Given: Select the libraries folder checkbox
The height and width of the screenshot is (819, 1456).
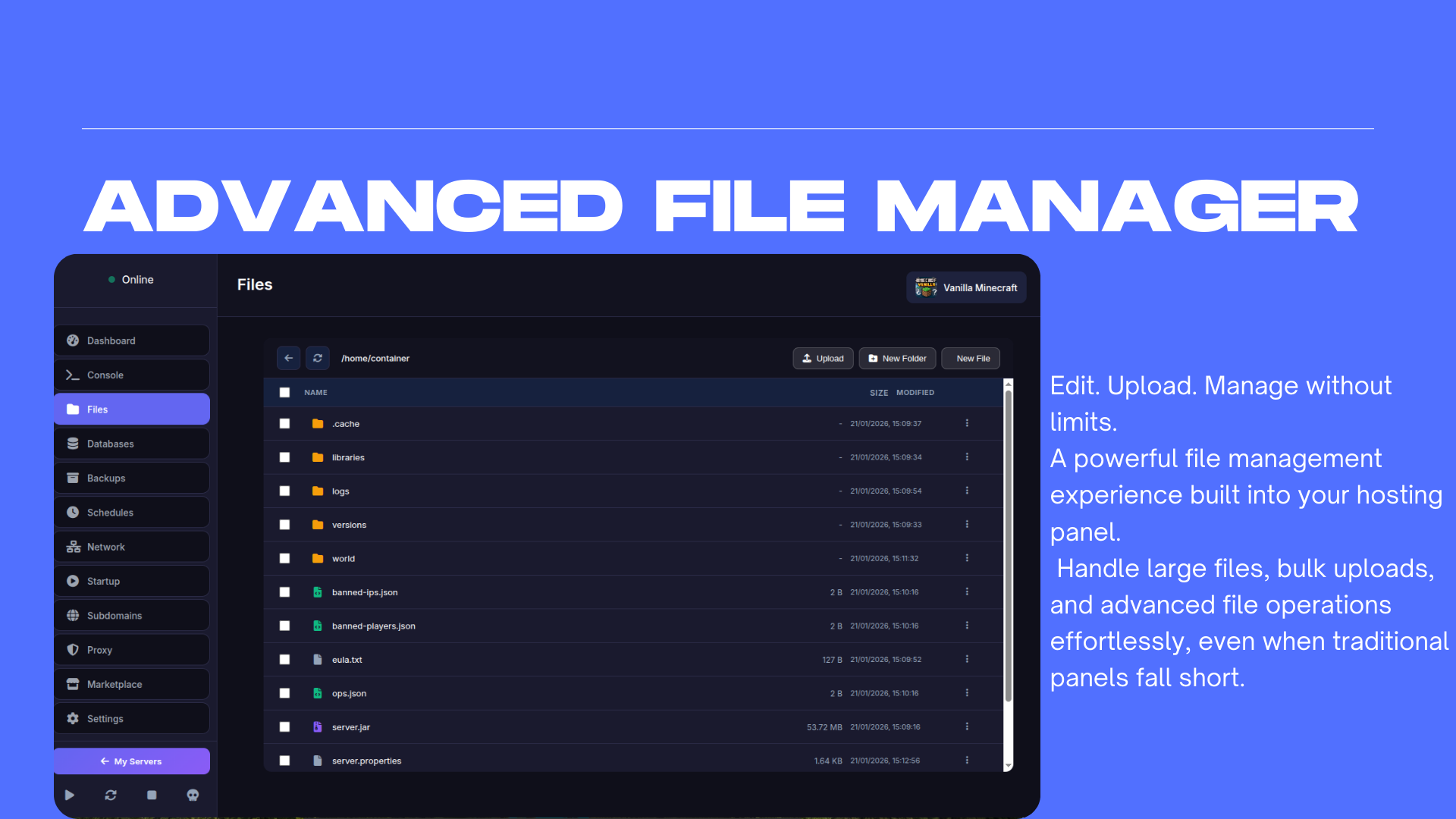Looking at the screenshot, I should point(284,457).
